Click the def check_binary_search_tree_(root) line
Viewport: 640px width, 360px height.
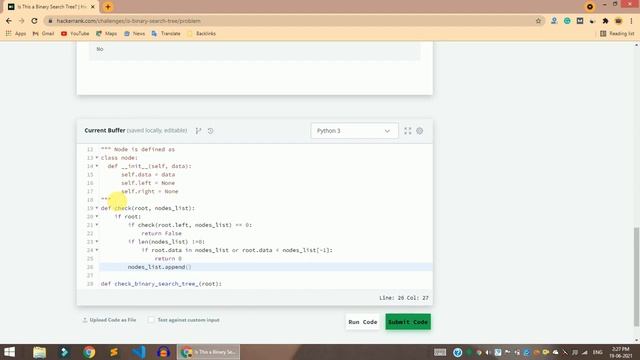pos(161,284)
